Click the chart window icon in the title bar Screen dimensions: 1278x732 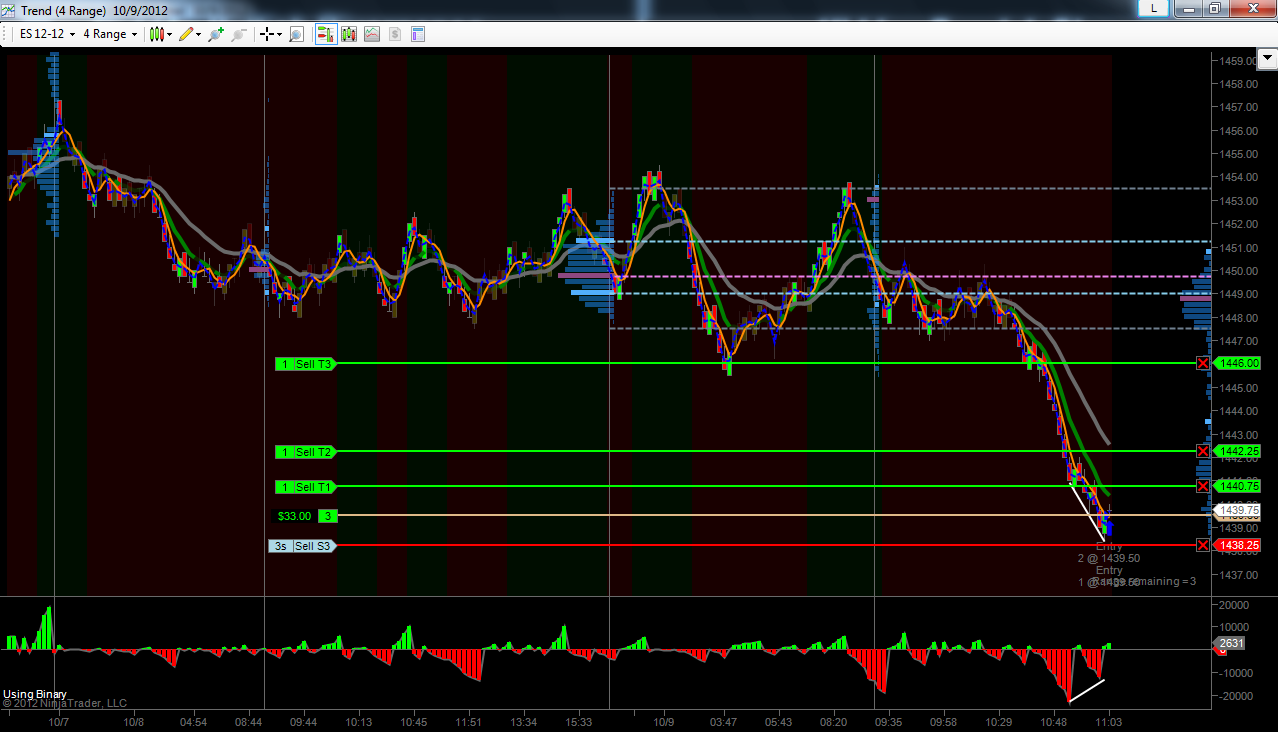point(9,9)
